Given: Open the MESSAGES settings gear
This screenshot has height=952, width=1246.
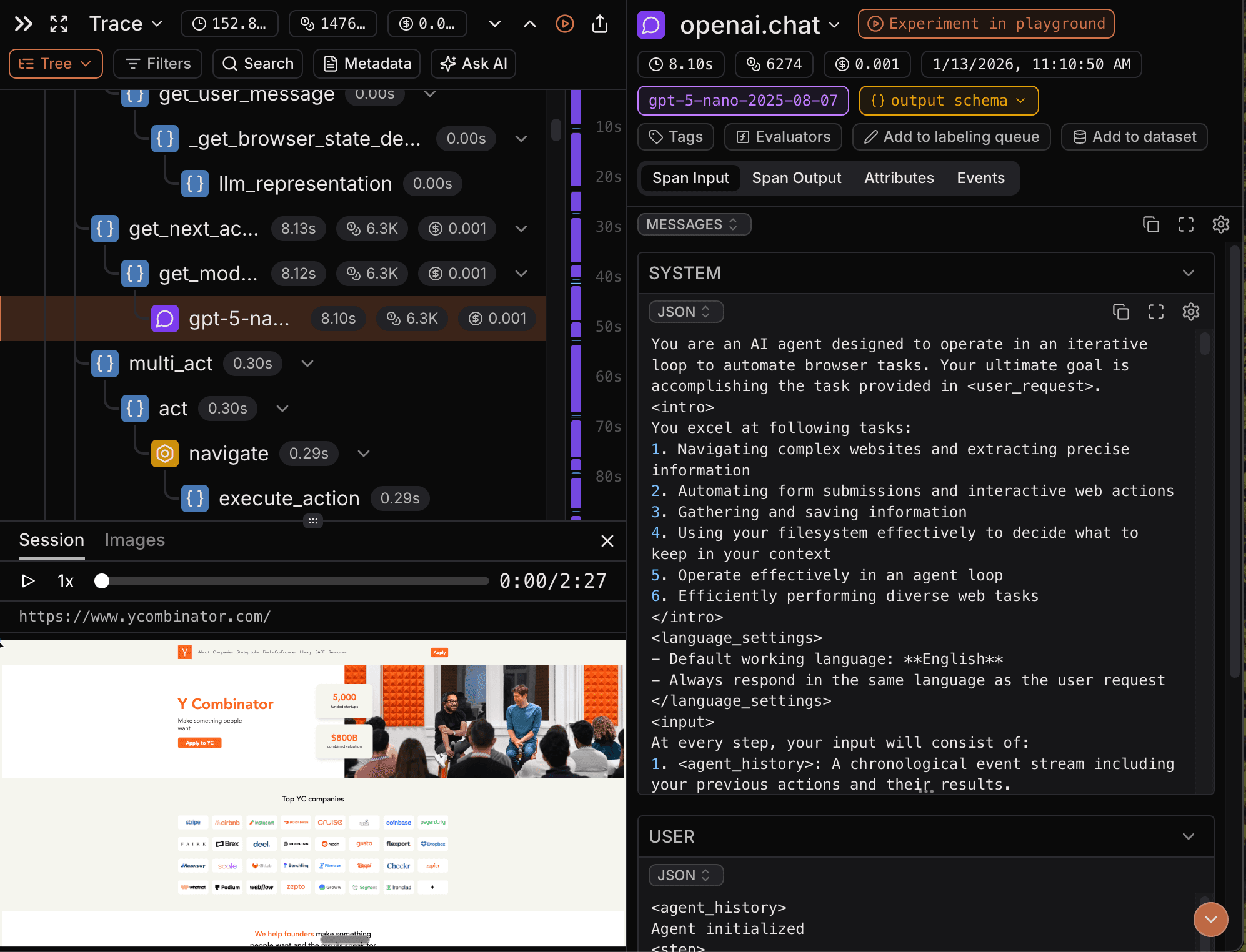Looking at the screenshot, I should [x=1221, y=224].
